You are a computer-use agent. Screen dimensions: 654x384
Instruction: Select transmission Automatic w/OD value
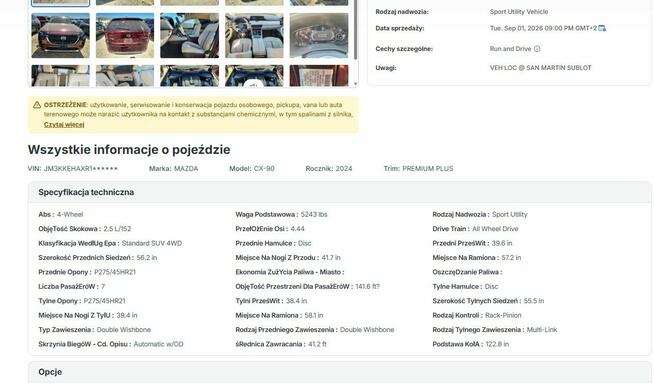[158, 344]
